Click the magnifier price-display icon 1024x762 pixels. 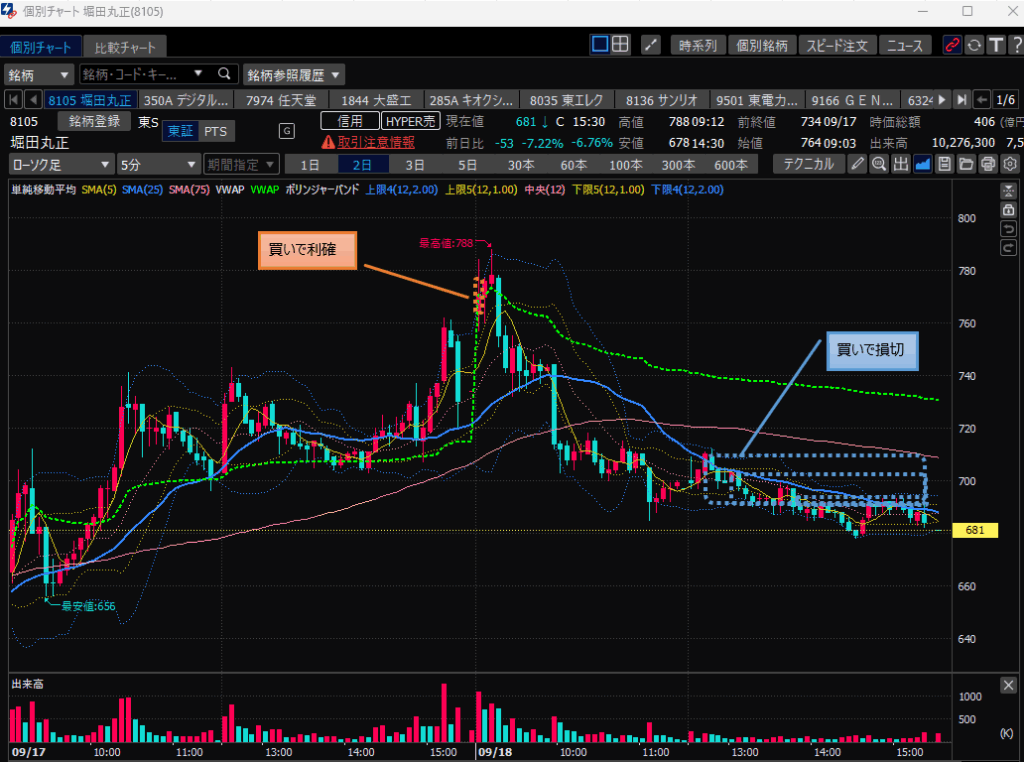879,165
